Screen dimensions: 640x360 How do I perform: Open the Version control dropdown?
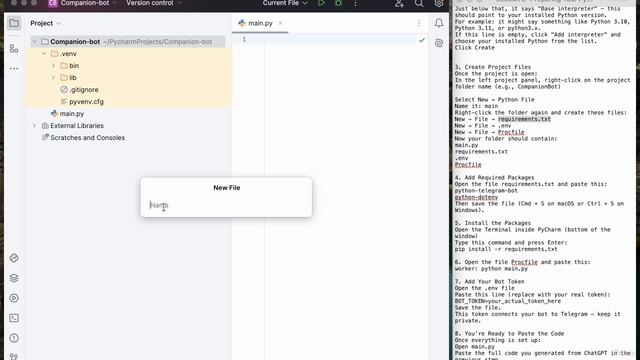coord(153,3)
